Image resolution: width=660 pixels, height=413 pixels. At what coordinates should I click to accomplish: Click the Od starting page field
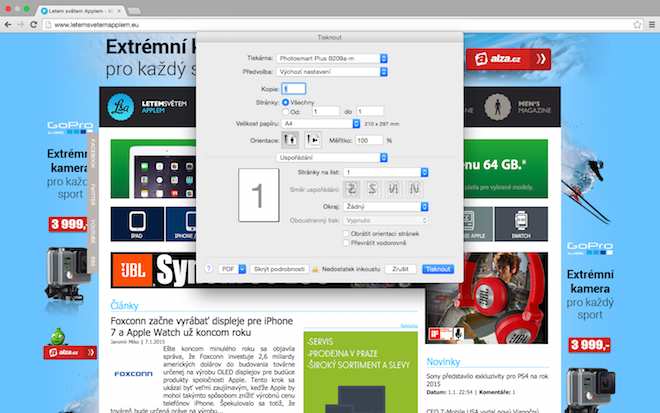(x=326, y=112)
